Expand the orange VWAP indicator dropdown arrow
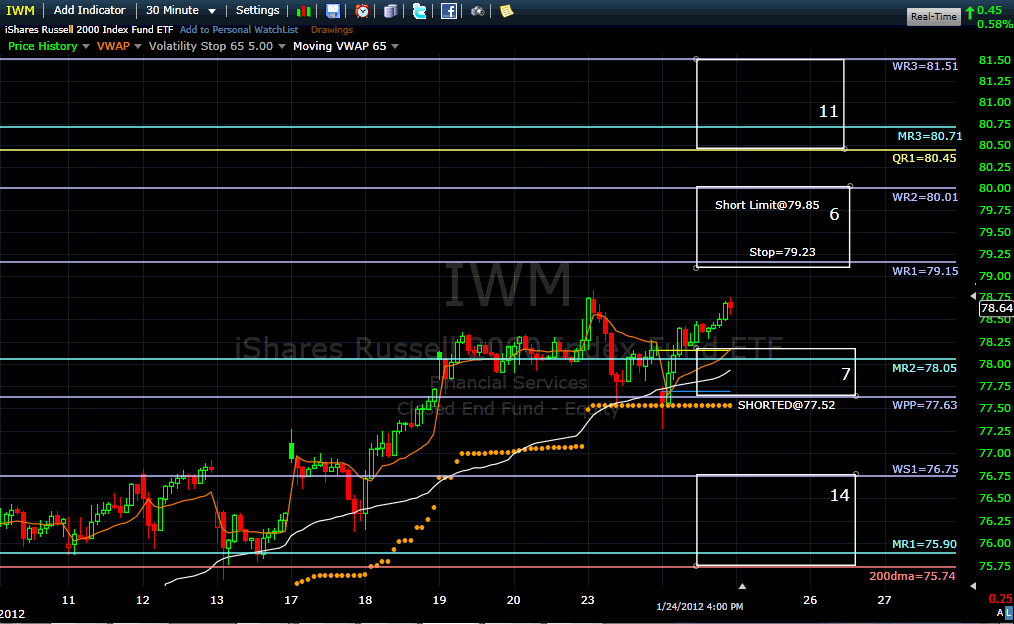The height and width of the screenshot is (624, 1014). (x=137, y=47)
